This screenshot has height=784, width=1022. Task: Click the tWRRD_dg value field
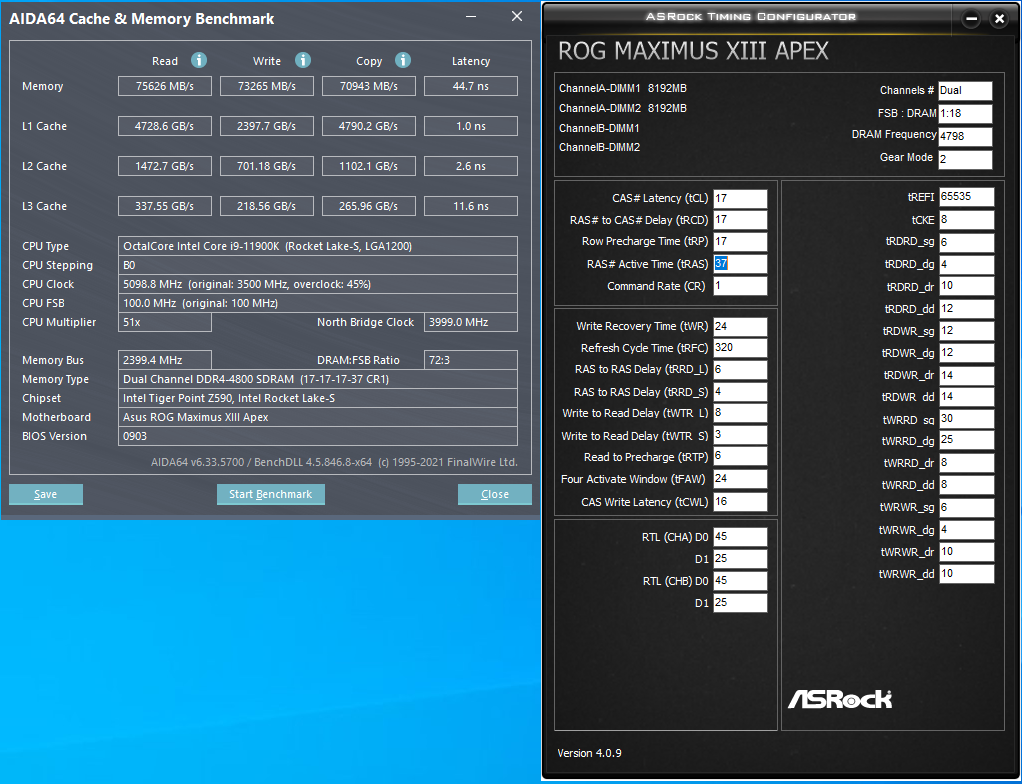pos(966,440)
